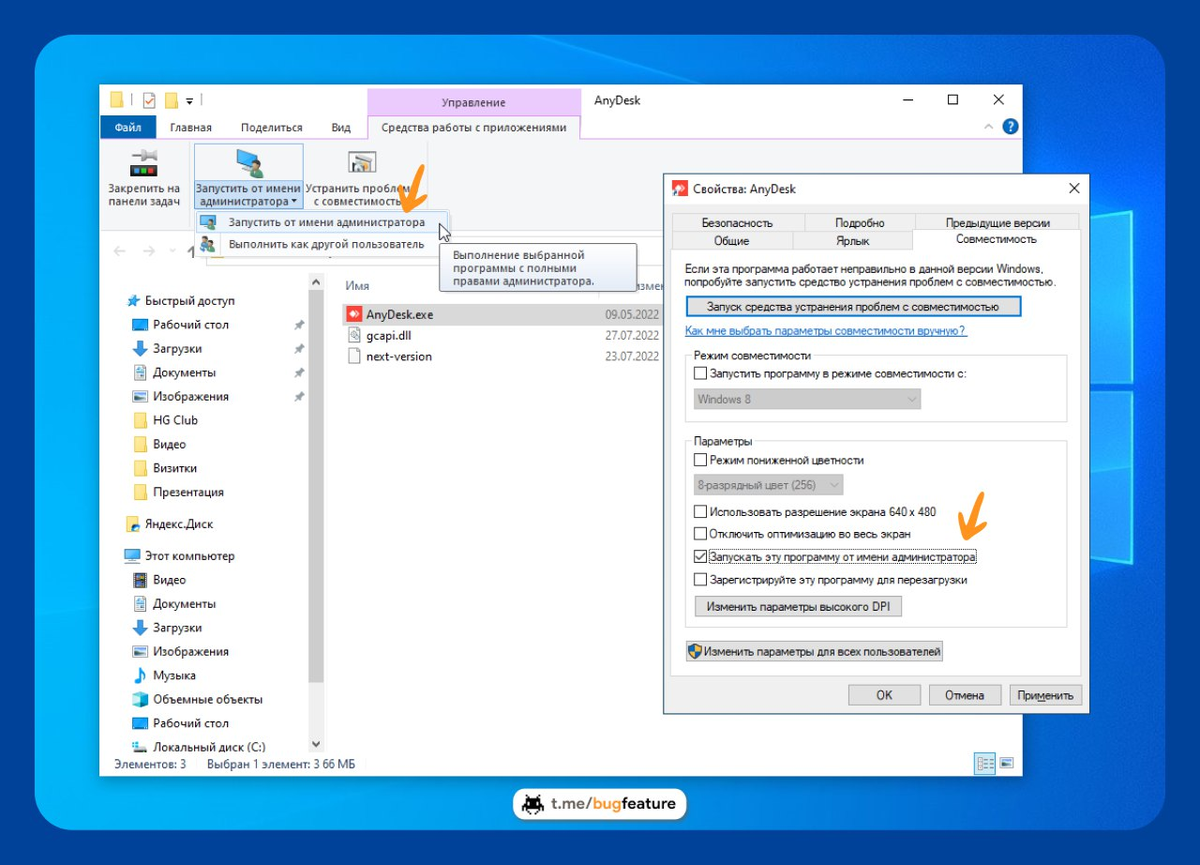1200x865 pixels.
Task: Click run as other user menu icon
Action: pyautogui.click(x=208, y=244)
